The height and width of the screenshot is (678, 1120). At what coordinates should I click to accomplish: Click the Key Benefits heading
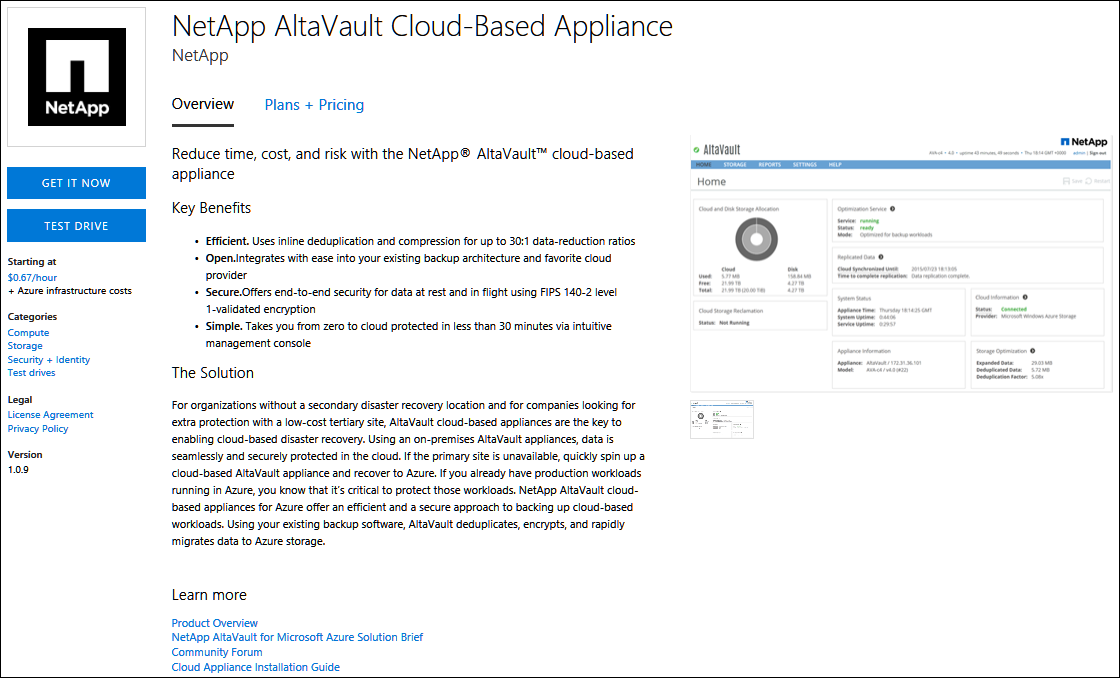point(211,208)
